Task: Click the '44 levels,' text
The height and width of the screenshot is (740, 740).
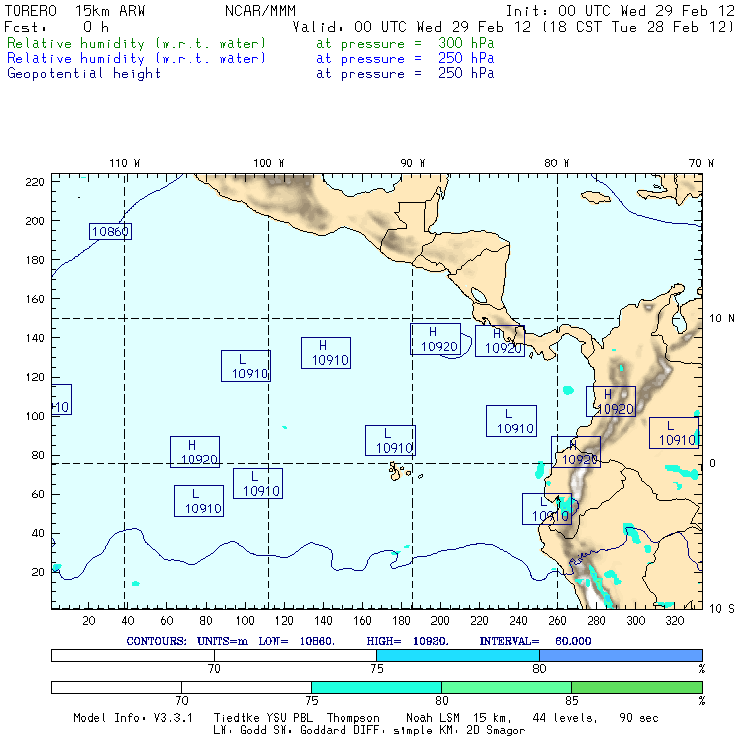Action: pos(564,718)
